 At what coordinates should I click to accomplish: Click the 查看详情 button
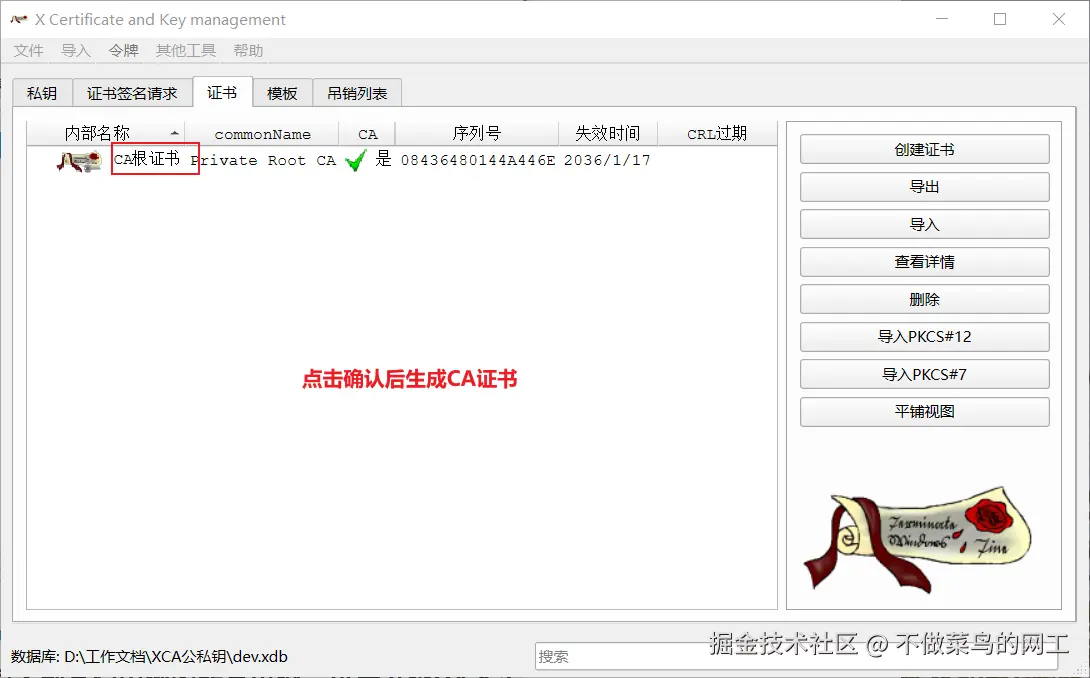923,261
